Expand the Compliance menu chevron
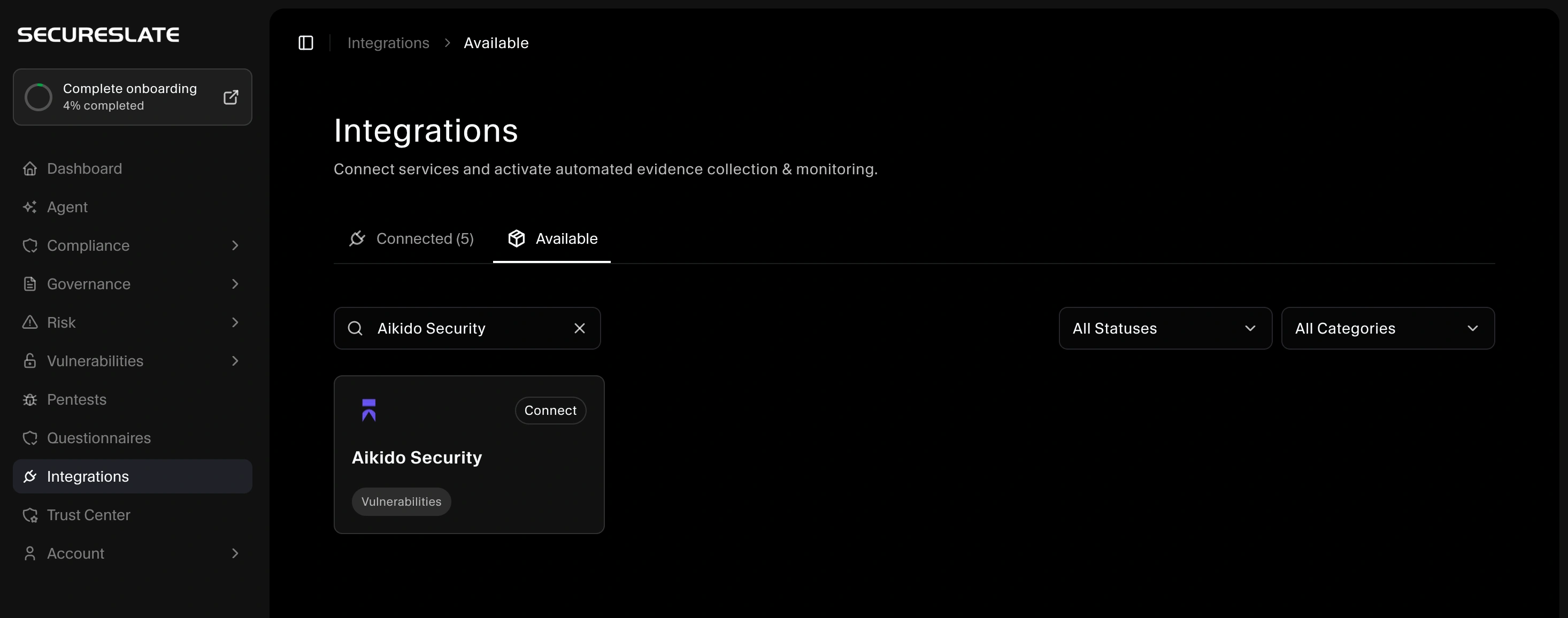Screen dimensions: 1568x618 click(x=235, y=246)
